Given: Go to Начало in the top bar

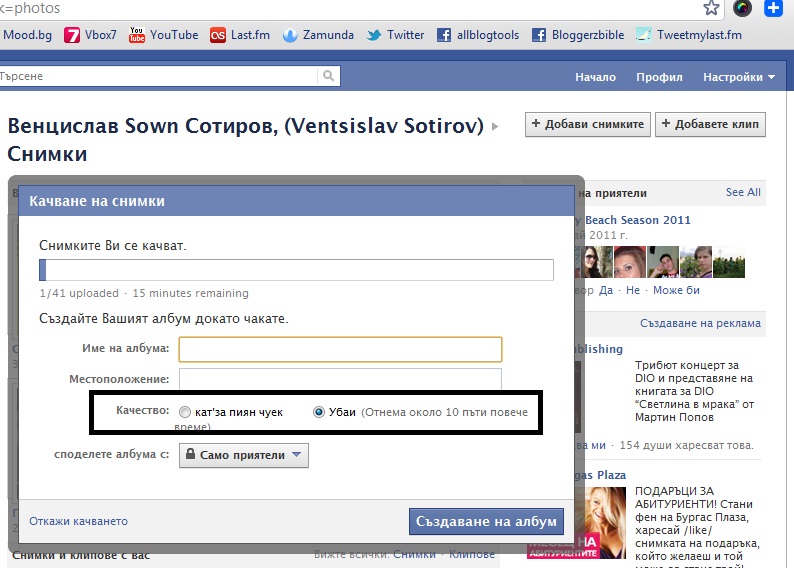Looking at the screenshot, I should point(596,77).
